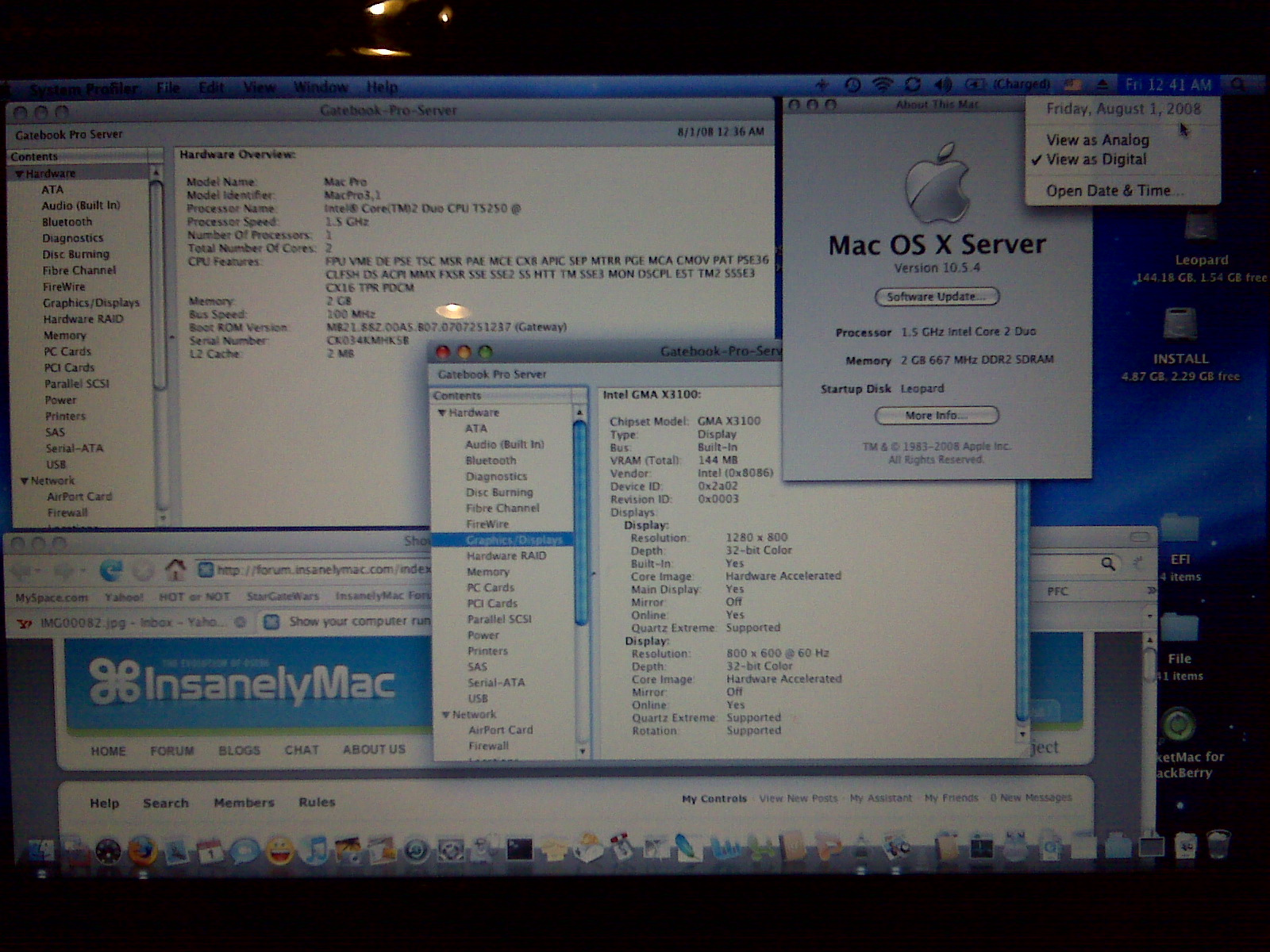The height and width of the screenshot is (952, 1270).
Task: Open iCal from the dock
Action: (210, 851)
